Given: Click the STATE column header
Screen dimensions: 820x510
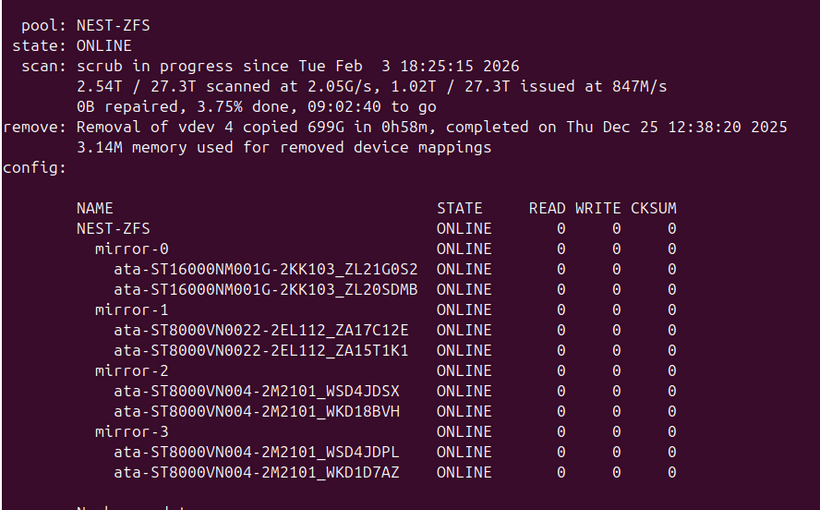Looking at the screenshot, I should [459, 208].
